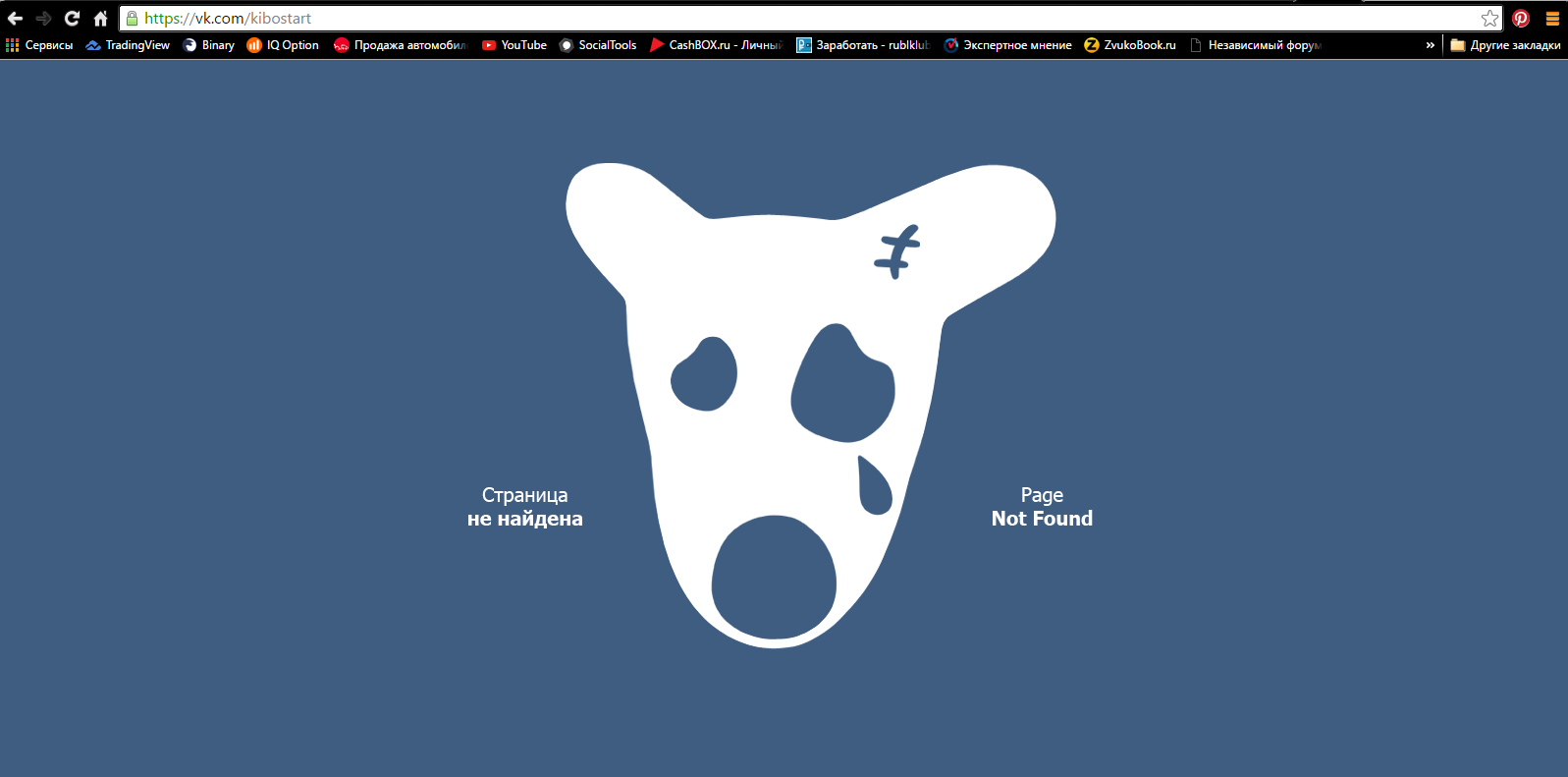Open the Экспертное мнение bookmark
1568x777 pixels.
click(x=1007, y=45)
